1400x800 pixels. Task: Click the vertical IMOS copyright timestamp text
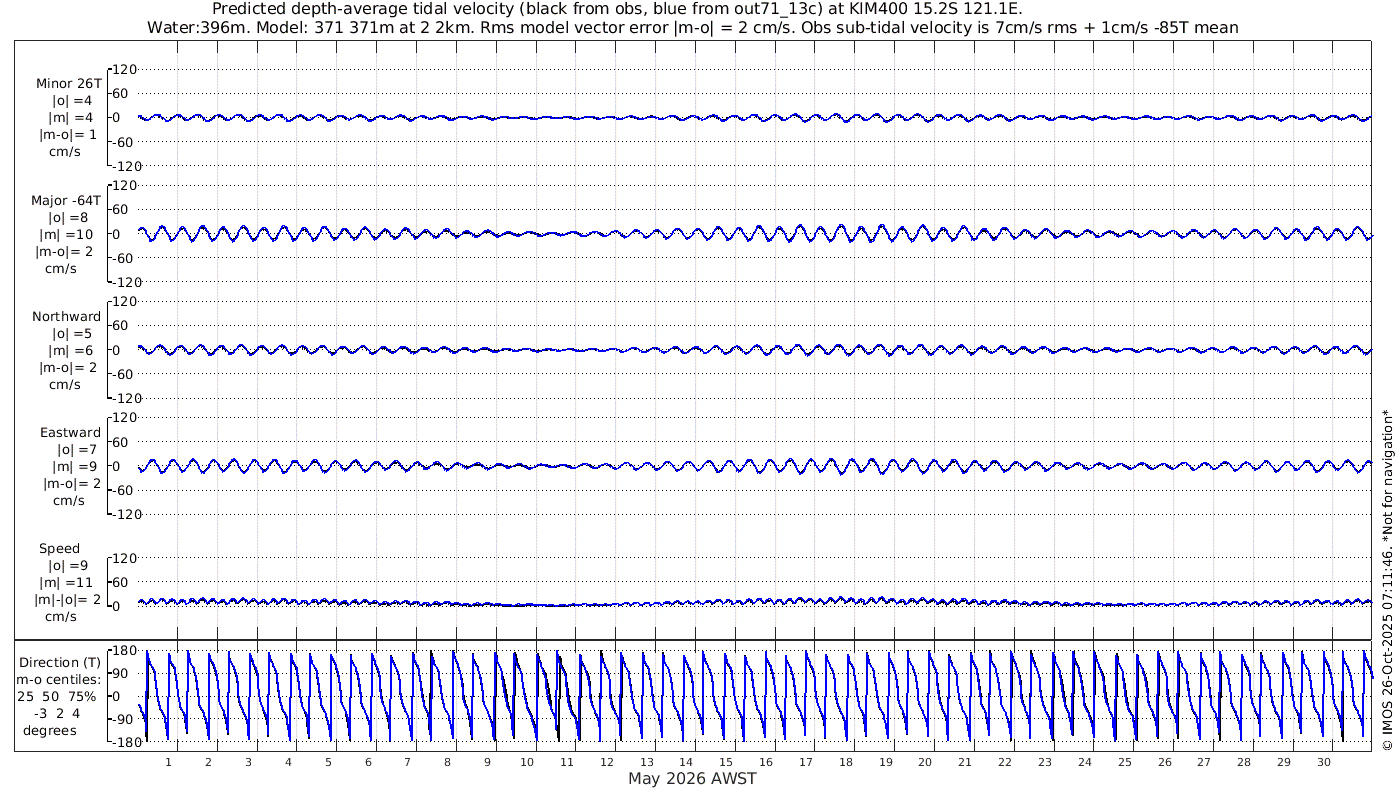pyautogui.click(x=1387, y=581)
